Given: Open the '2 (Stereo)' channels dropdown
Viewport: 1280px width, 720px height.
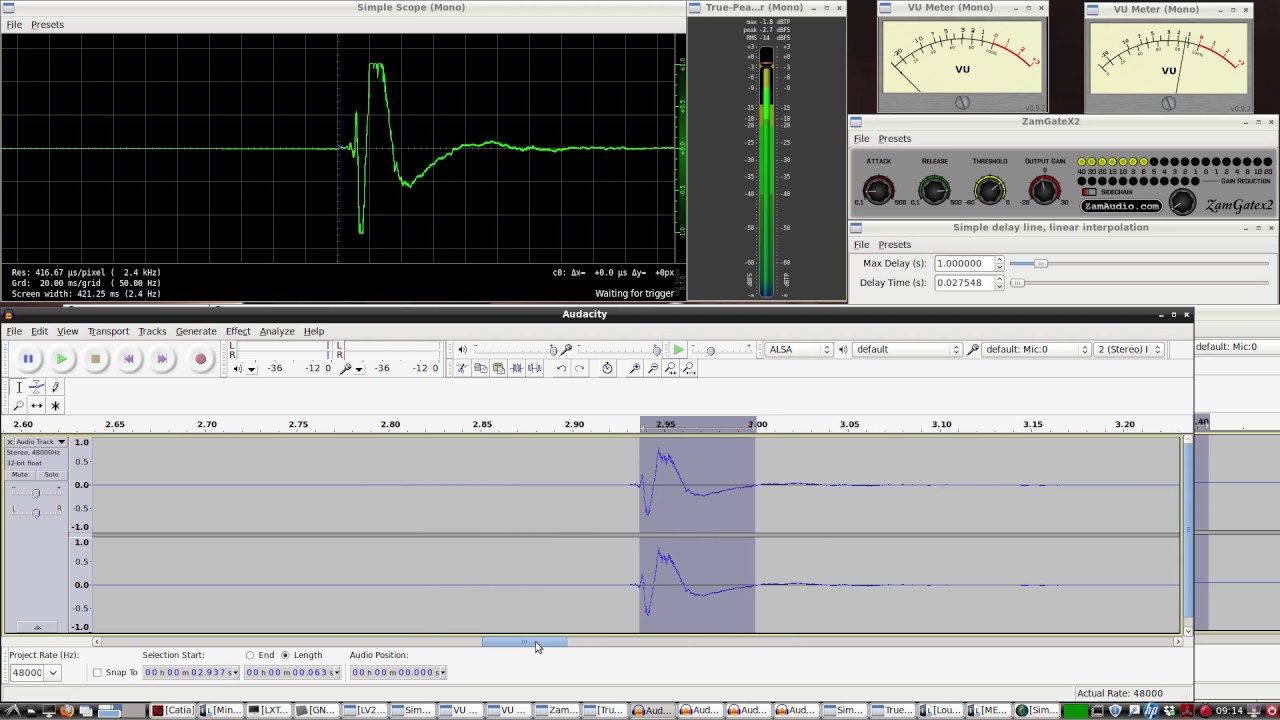Looking at the screenshot, I should click(1130, 349).
